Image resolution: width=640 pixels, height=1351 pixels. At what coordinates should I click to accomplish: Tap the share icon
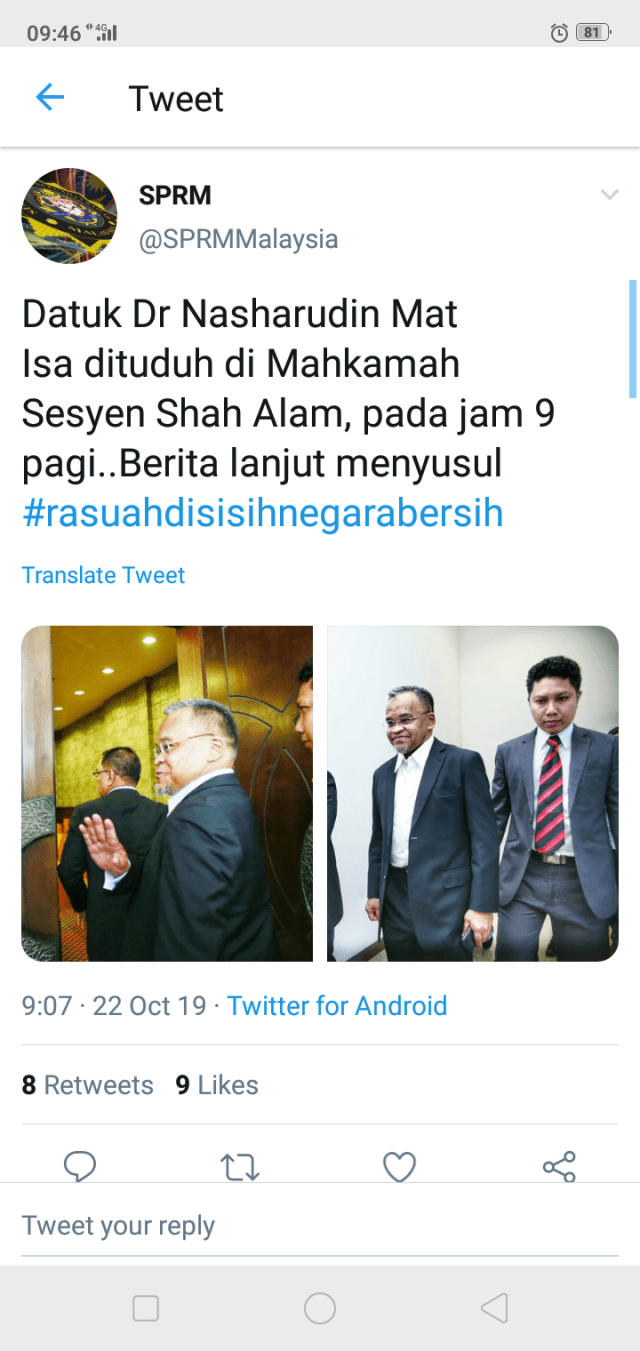pos(559,1166)
